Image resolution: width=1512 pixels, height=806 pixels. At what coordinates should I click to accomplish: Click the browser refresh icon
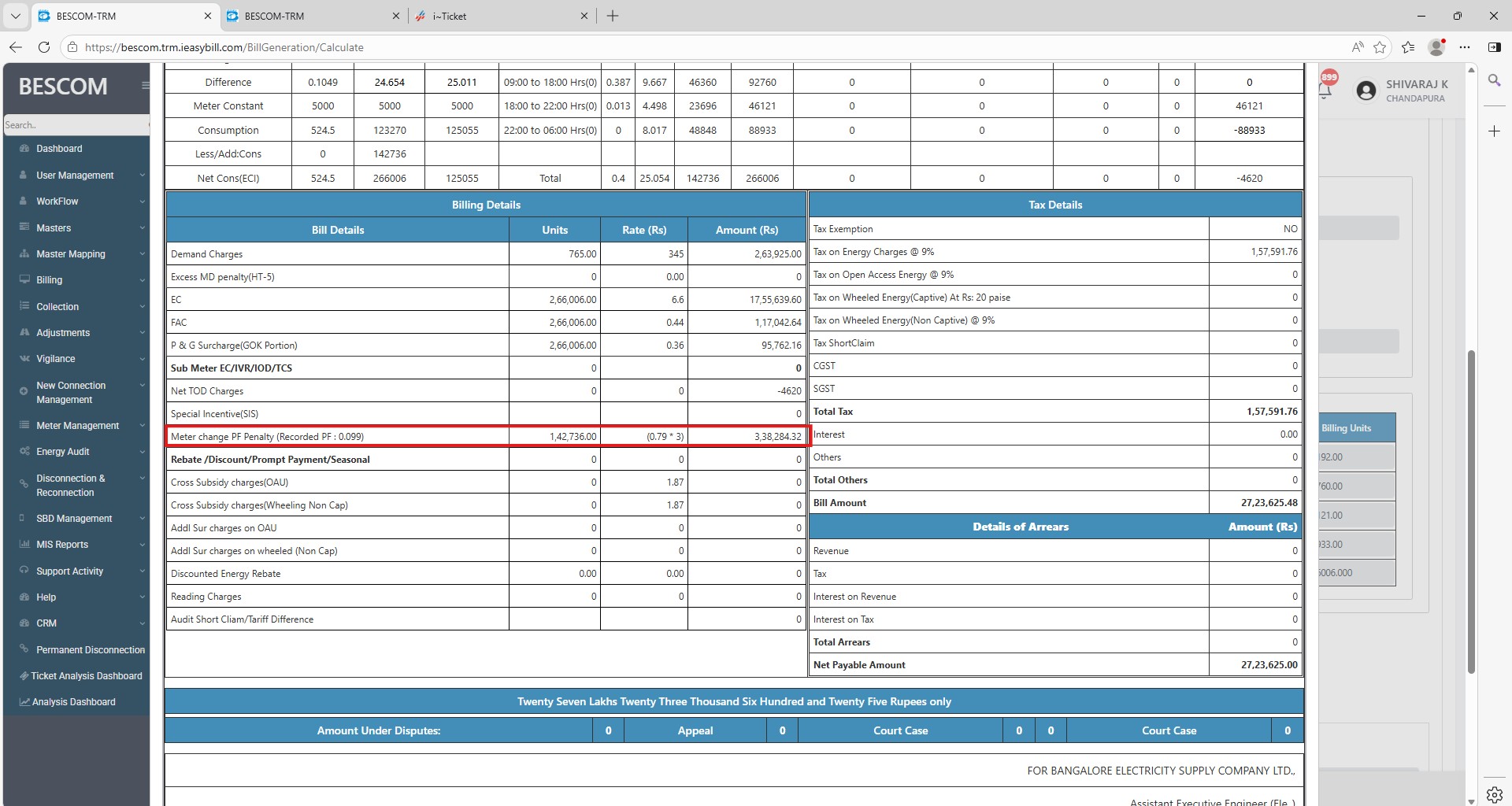44,47
